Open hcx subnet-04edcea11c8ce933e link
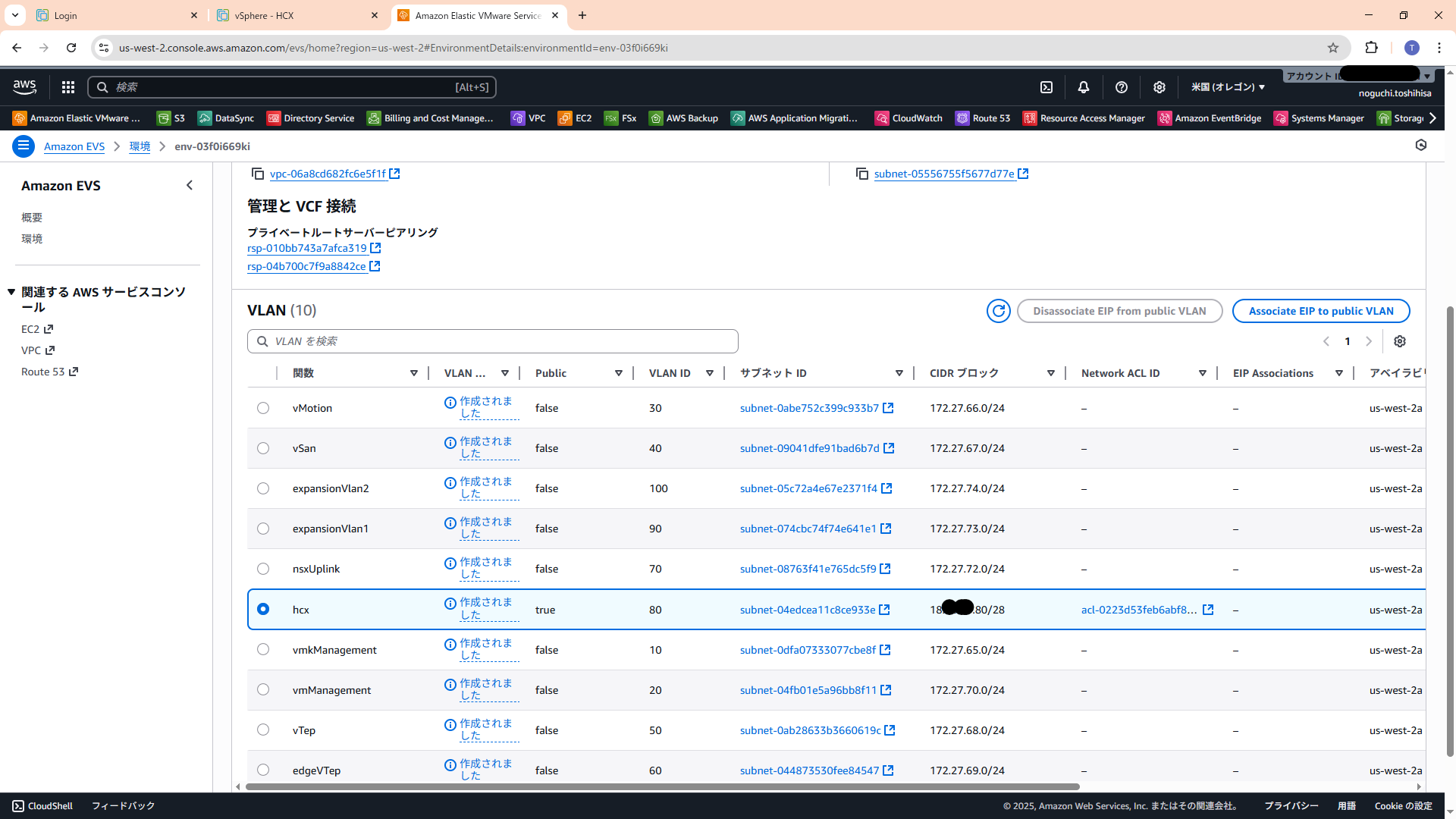This screenshot has width=1456, height=819. pos(808,610)
